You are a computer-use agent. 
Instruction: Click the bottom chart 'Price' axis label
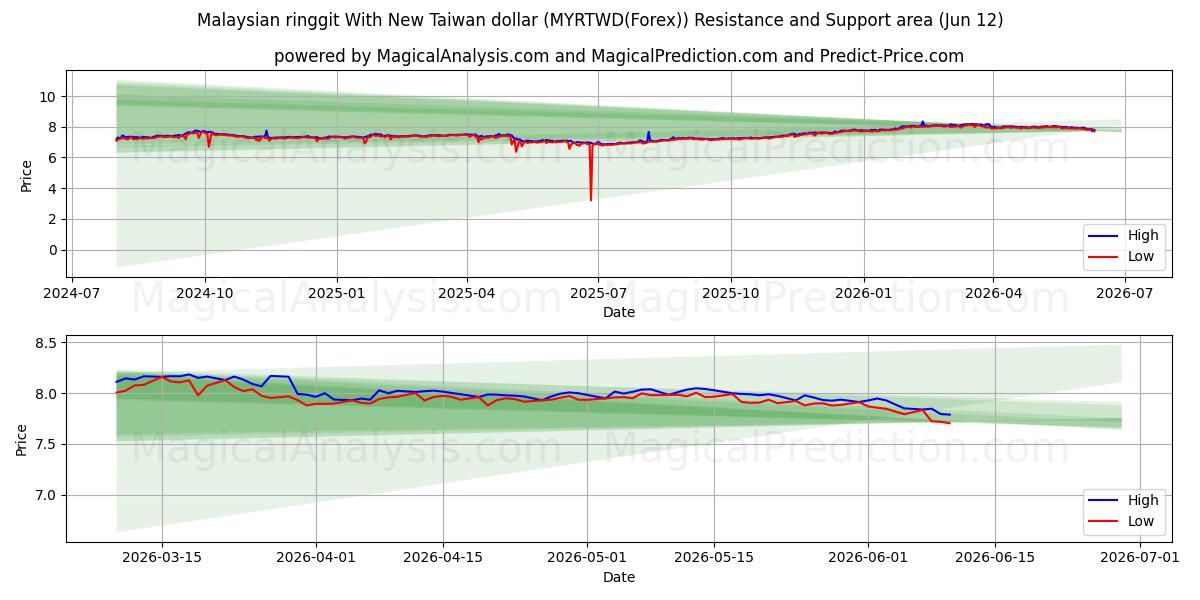[22, 438]
